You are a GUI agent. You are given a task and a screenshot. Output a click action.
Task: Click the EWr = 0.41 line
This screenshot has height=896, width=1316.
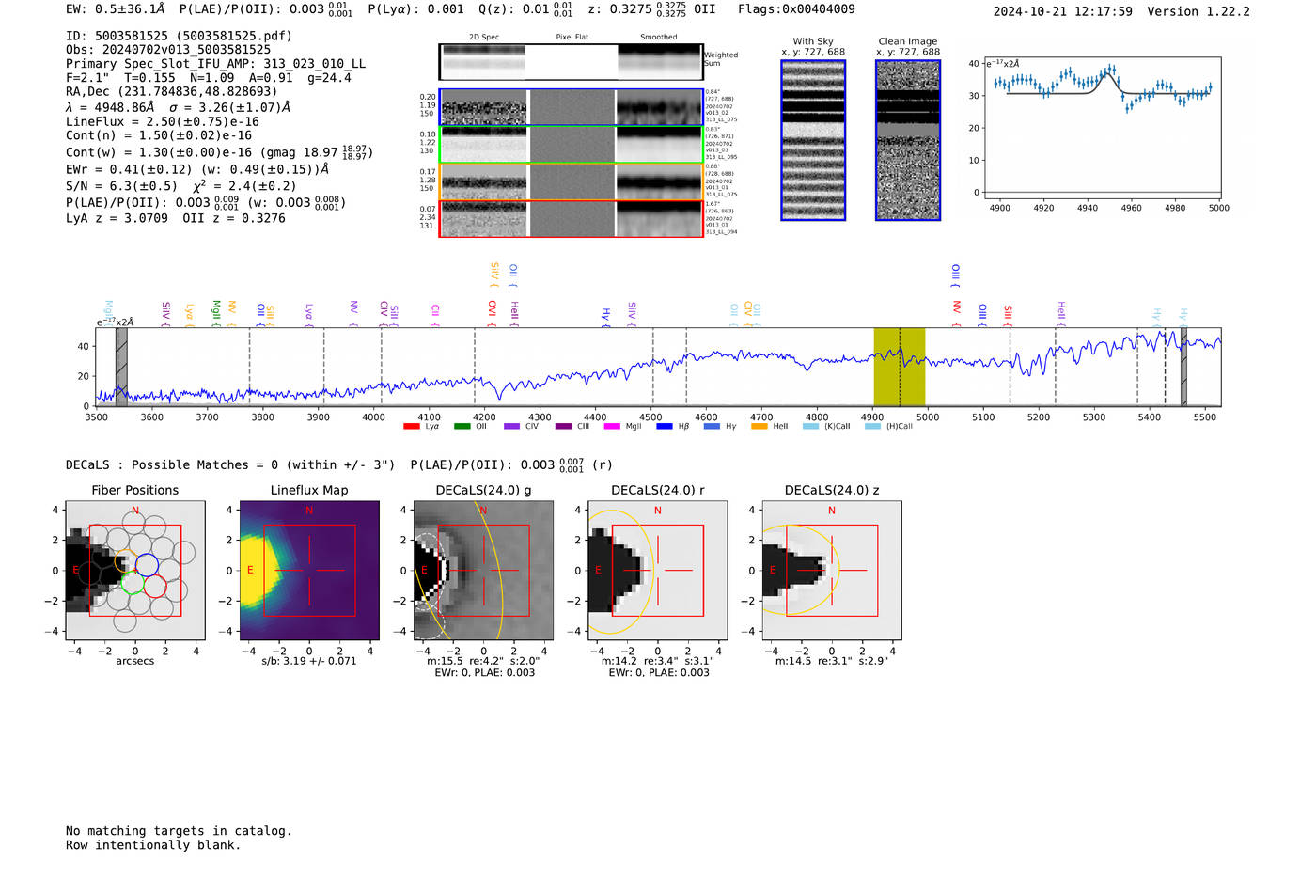coord(197,169)
